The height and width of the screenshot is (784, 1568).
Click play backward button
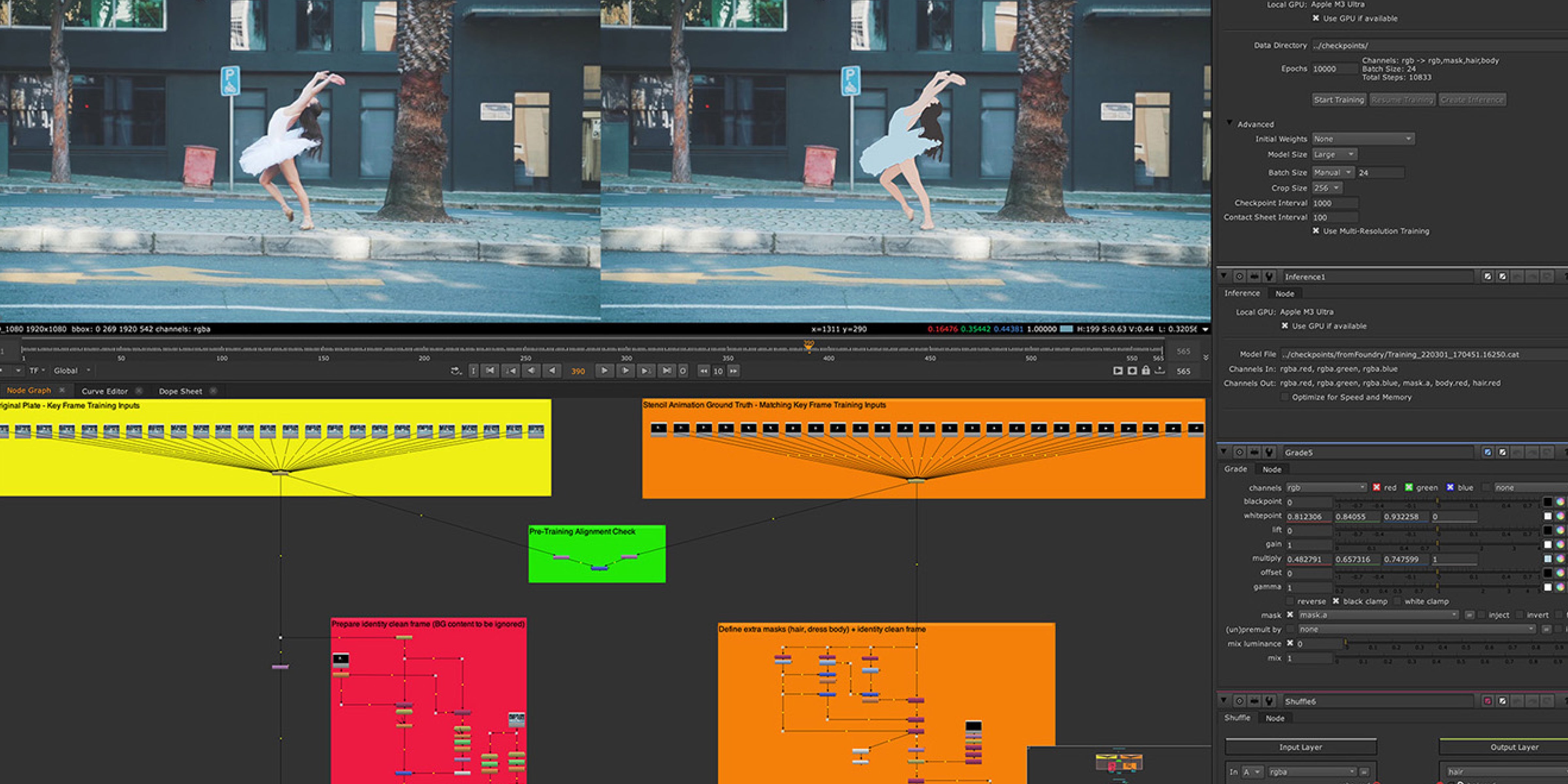pos(552,371)
